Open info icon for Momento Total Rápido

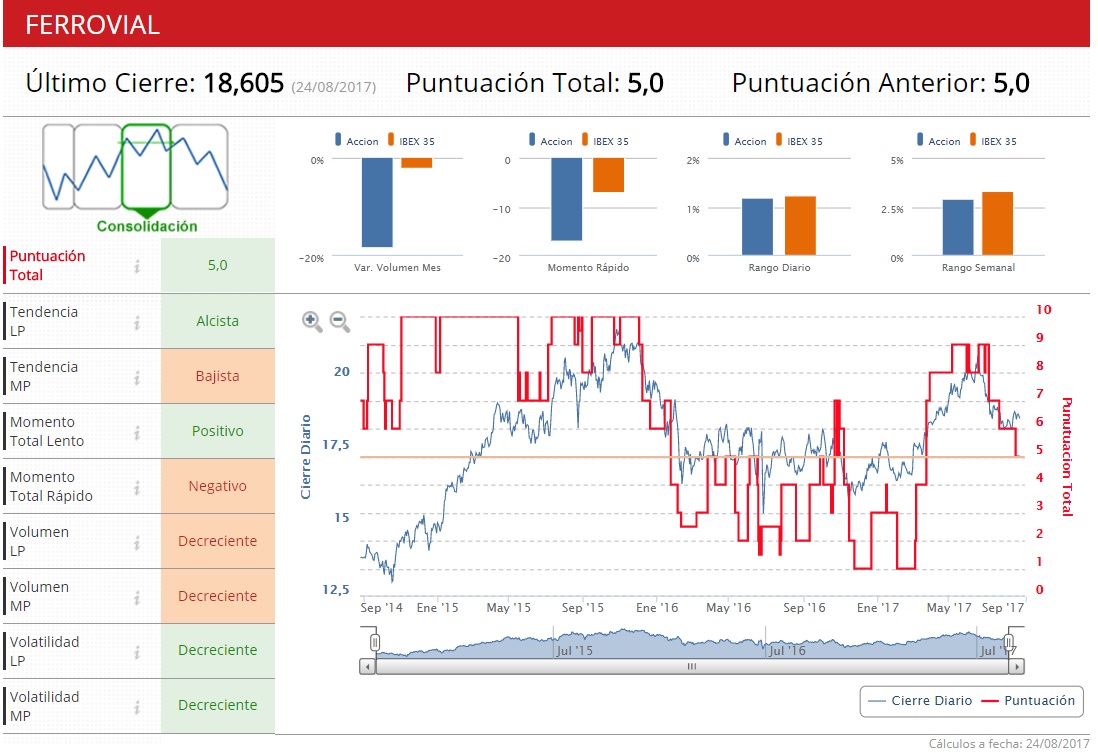137,487
